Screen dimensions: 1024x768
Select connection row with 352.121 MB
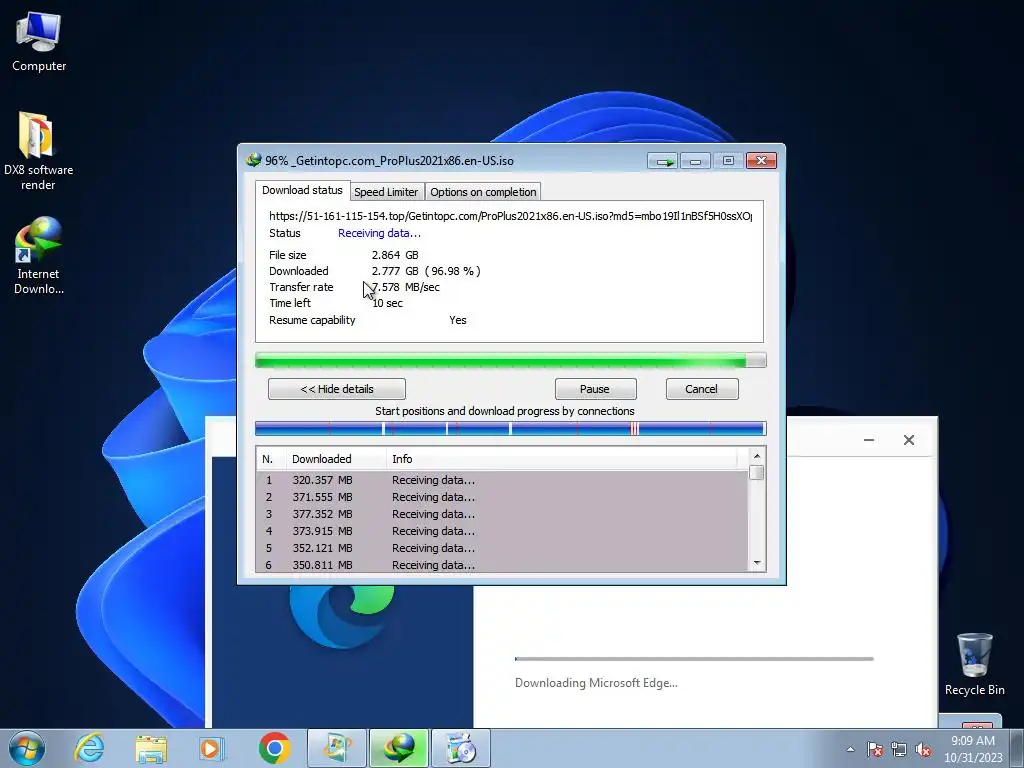point(502,548)
